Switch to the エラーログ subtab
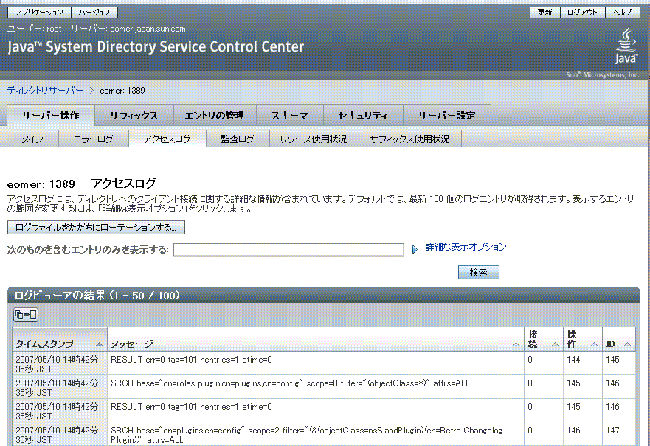The image size is (650, 446). coord(94,139)
